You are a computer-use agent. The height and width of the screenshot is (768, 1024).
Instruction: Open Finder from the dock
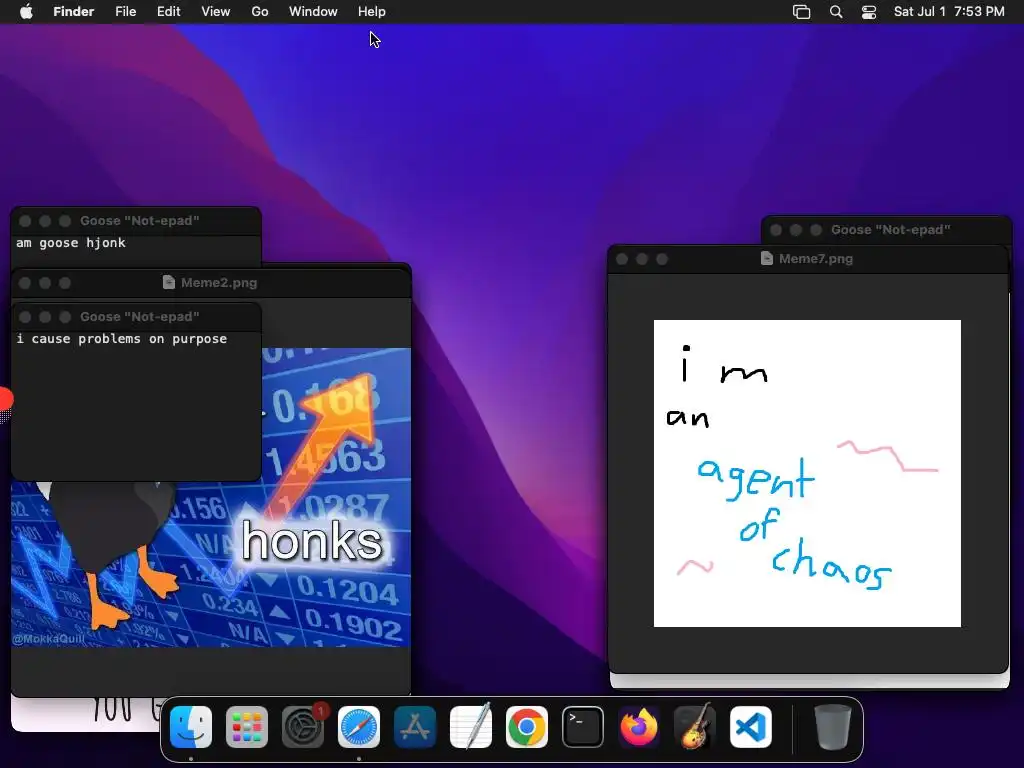coord(191,727)
